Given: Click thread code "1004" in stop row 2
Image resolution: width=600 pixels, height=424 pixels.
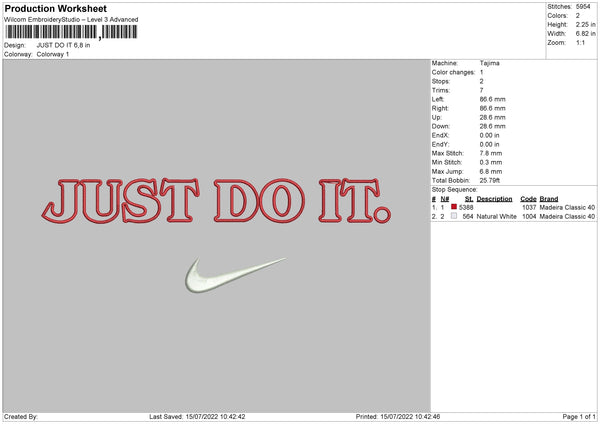Looking at the screenshot, I should (x=529, y=217).
